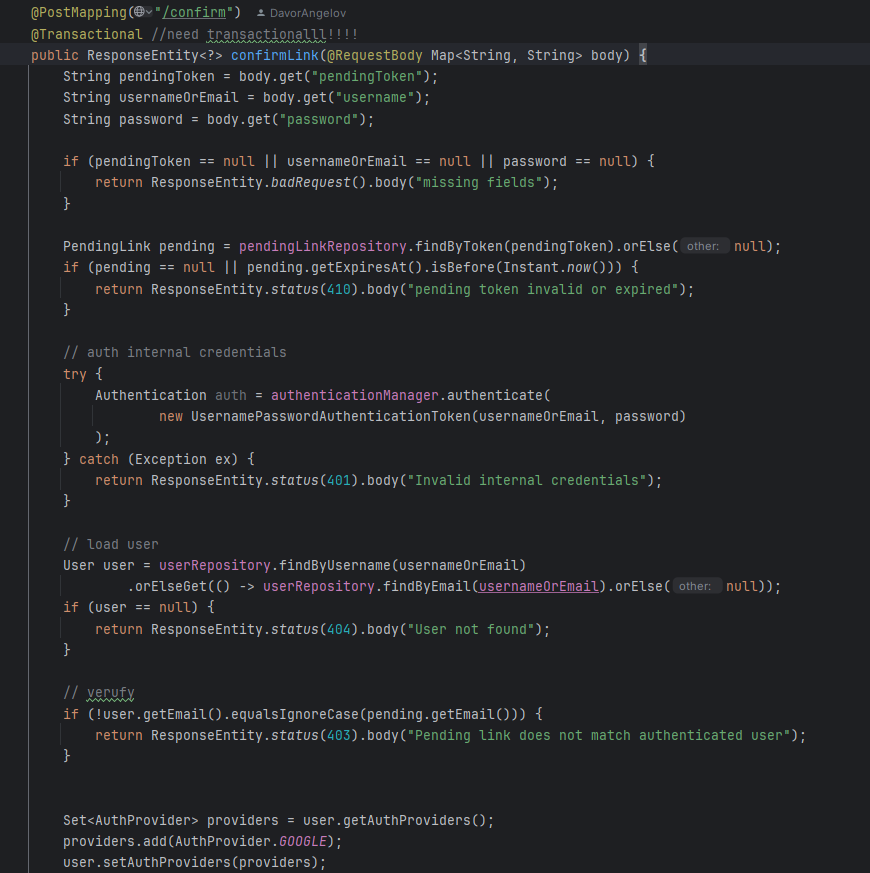This screenshot has width=870, height=873.
Task: Click the pendingLinkRepository field reference
Action: [322, 246]
